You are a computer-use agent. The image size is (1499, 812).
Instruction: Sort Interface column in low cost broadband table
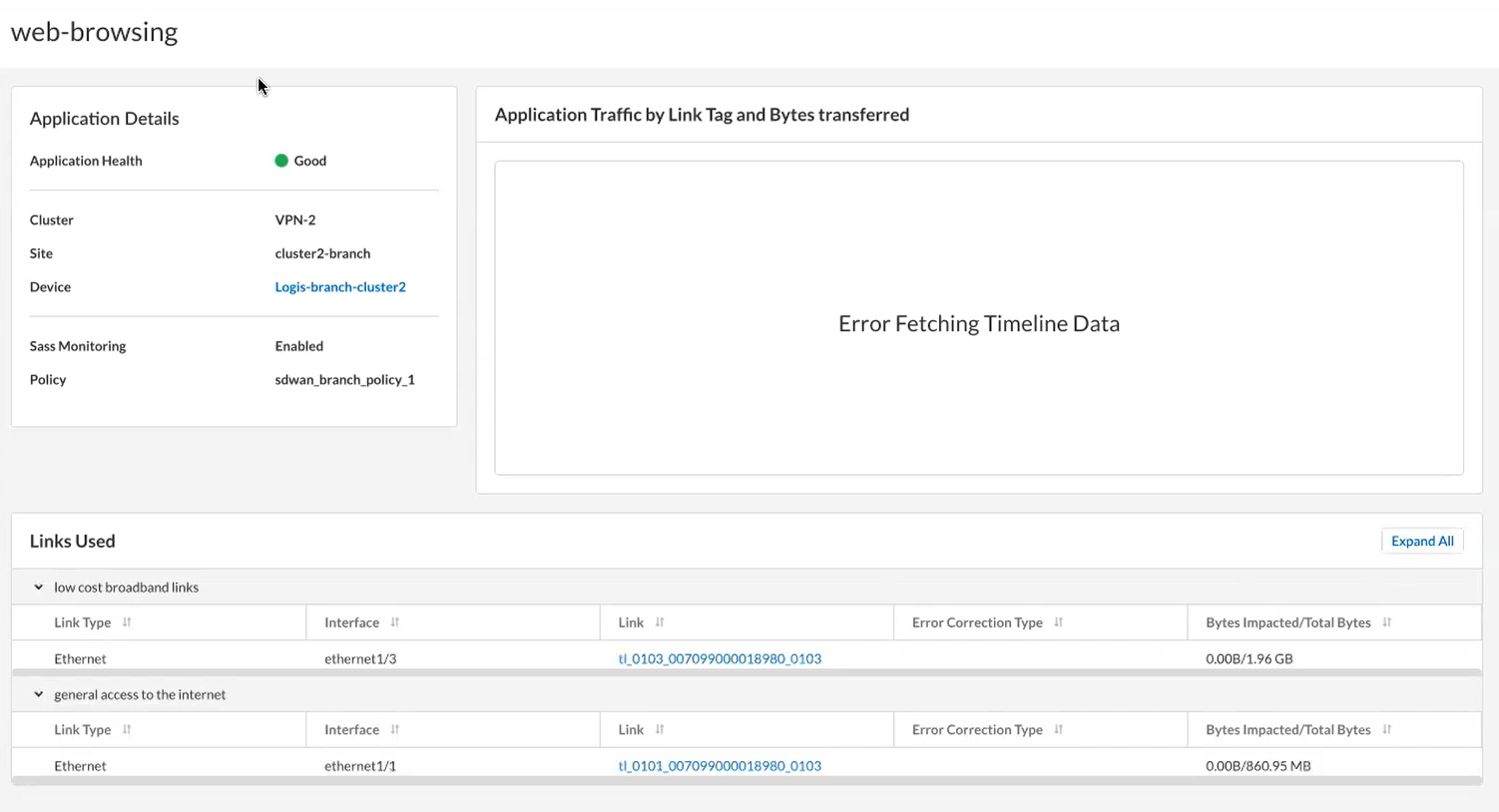point(395,622)
